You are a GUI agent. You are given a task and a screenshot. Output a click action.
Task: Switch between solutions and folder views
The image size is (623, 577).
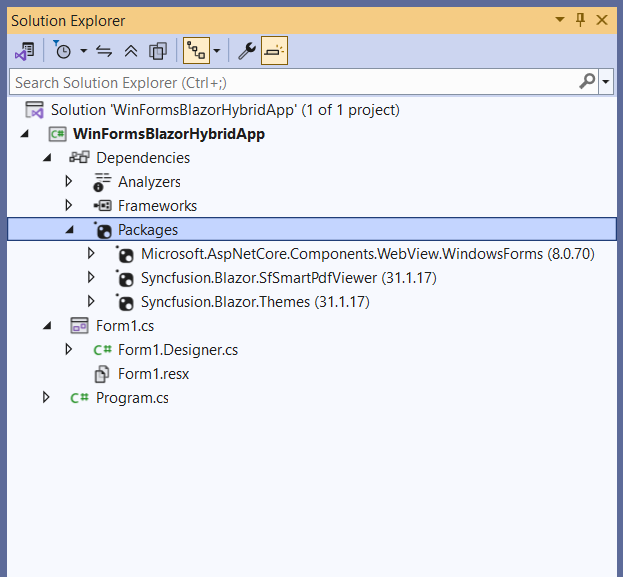(25, 51)
